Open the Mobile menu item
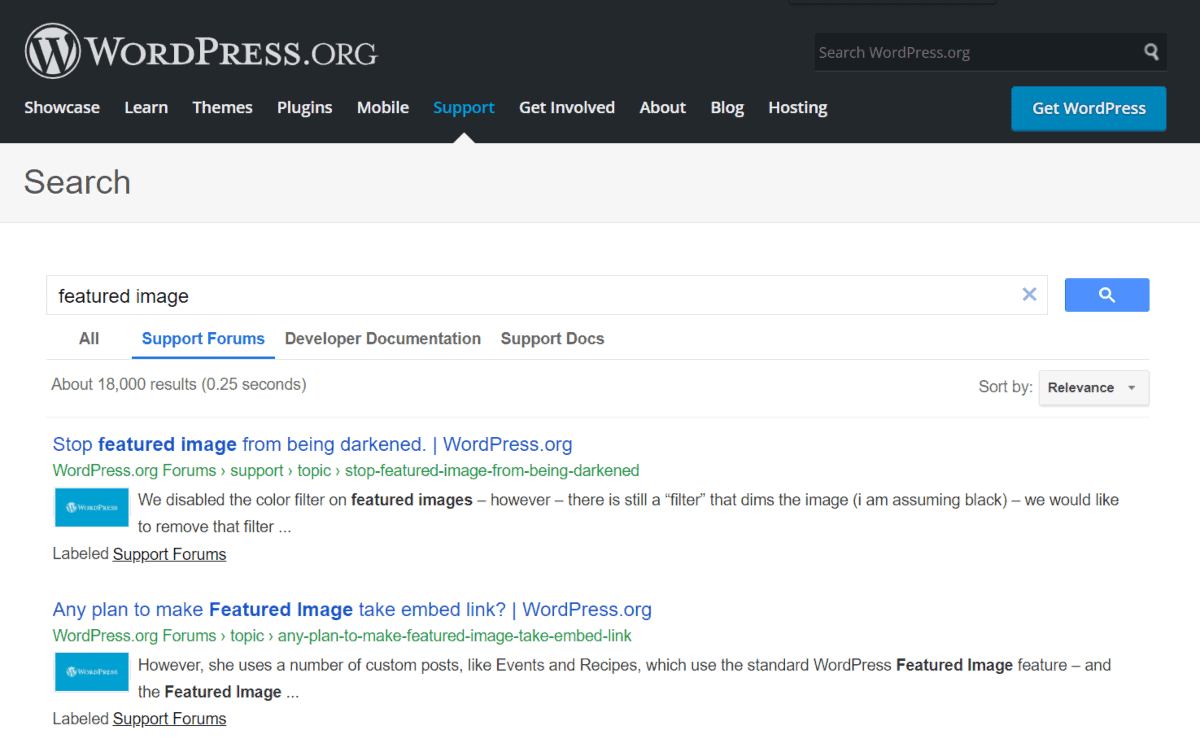The image size is (1200, 739). tap(383, 108)
